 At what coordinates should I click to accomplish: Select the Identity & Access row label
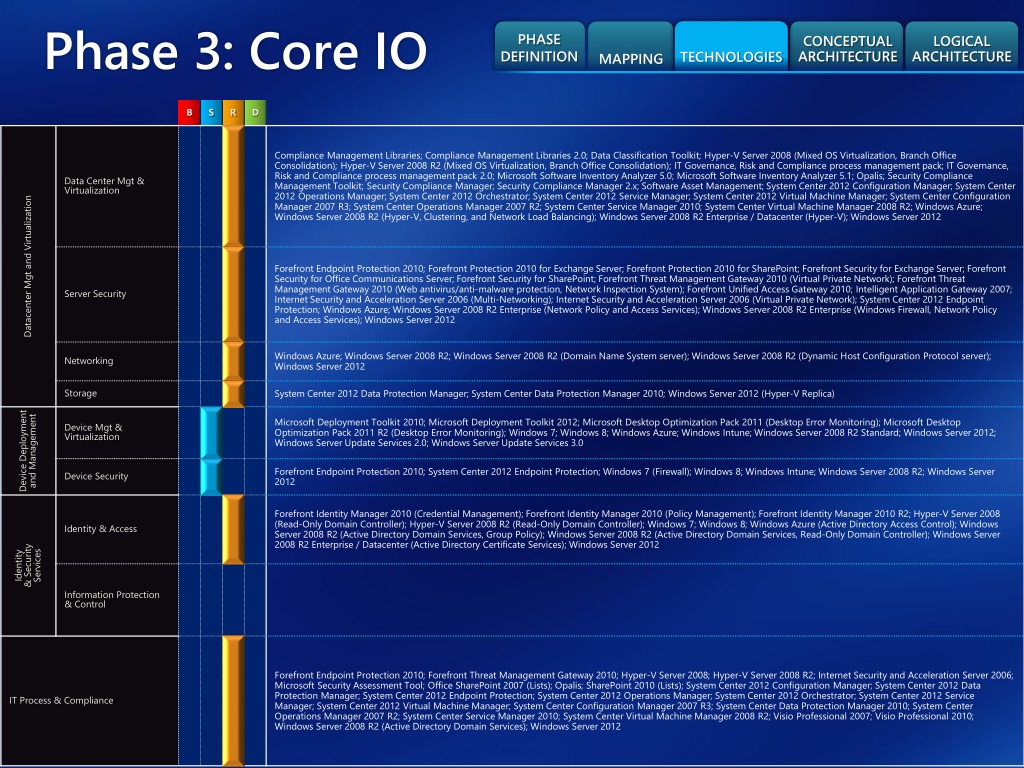pyautogui.click(x=101, y=529)
